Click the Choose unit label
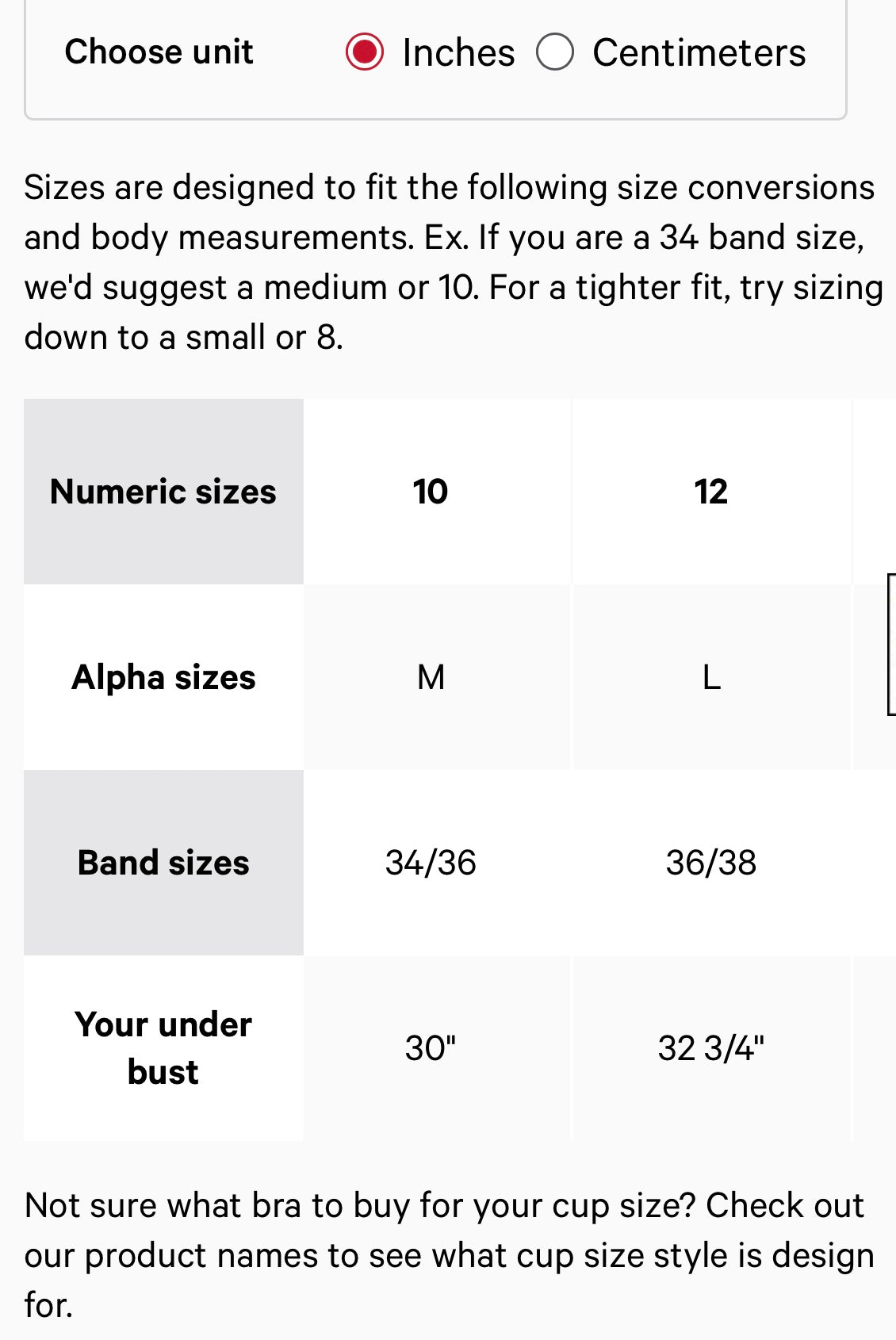The height and width of the screenshot is (1340, 896). (x=159, y=52)
